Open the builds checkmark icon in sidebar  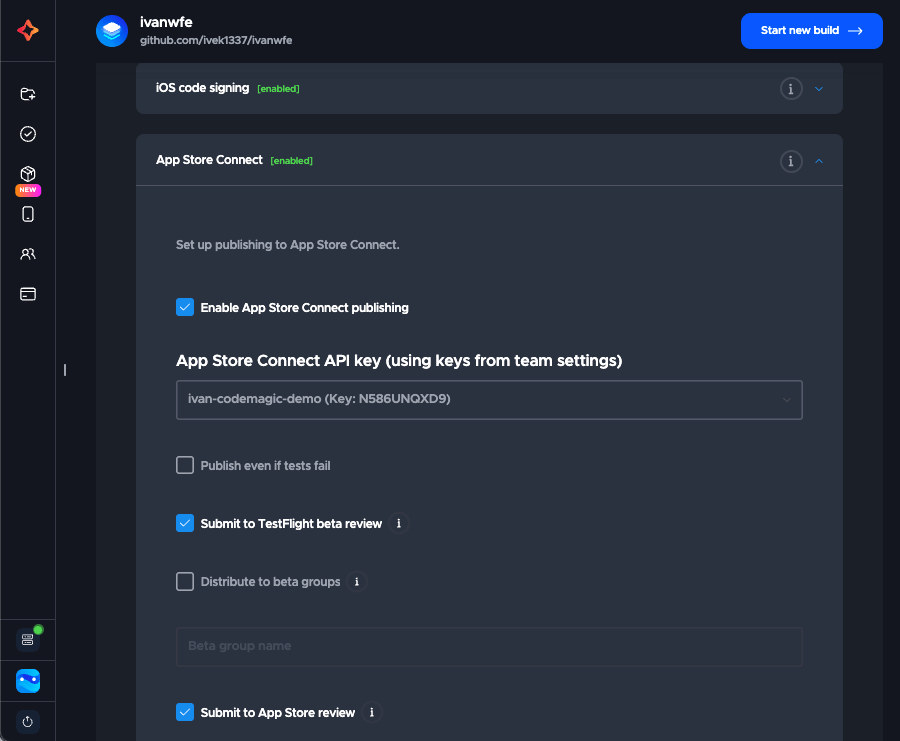pos(28,134)
